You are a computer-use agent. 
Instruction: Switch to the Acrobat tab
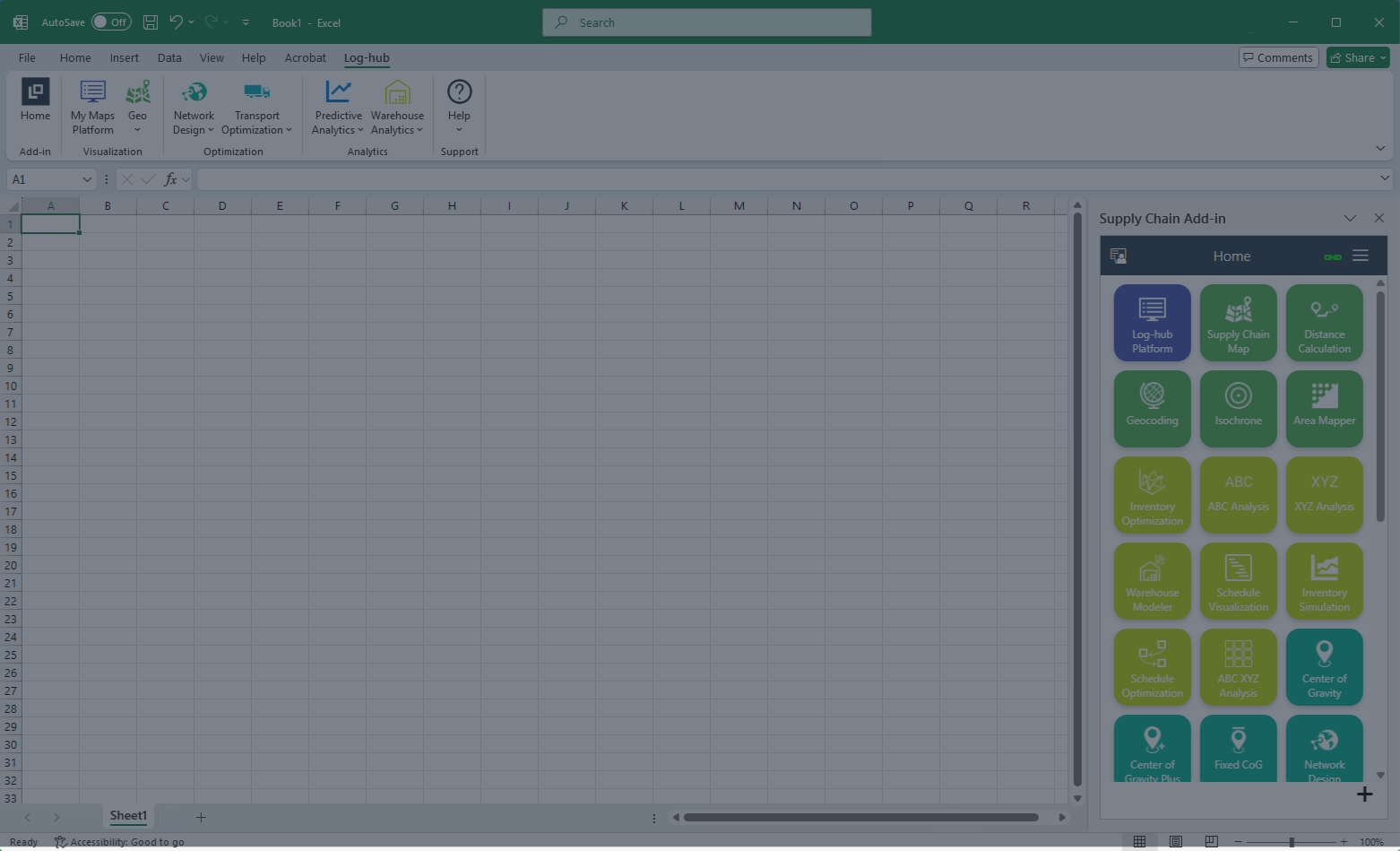(305, 57)
